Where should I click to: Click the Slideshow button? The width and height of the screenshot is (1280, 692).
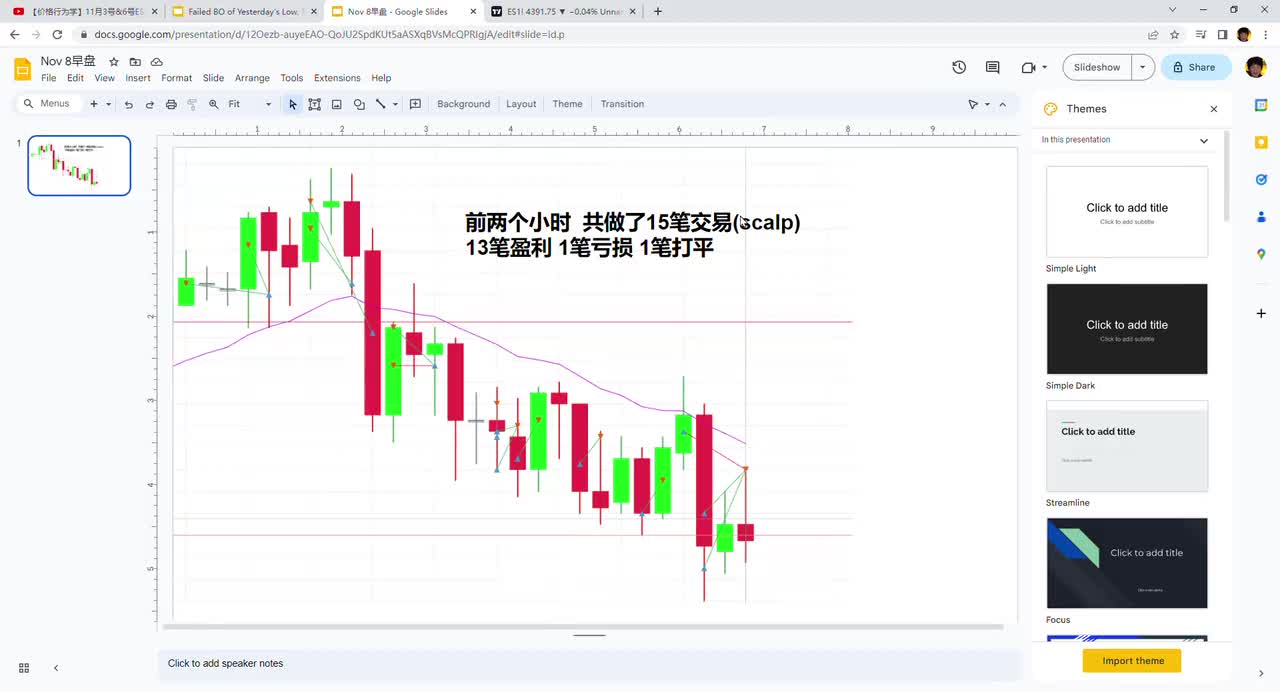(x=1097, y=67)
